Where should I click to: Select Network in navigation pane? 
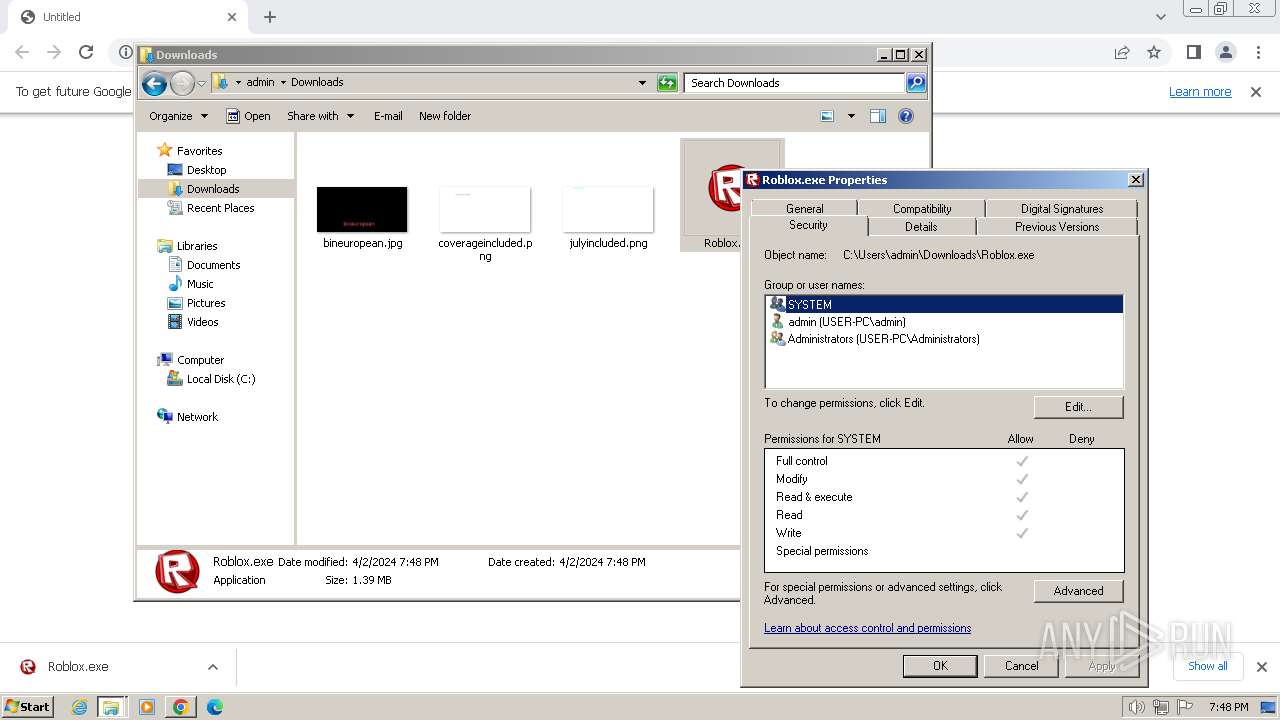197,417
